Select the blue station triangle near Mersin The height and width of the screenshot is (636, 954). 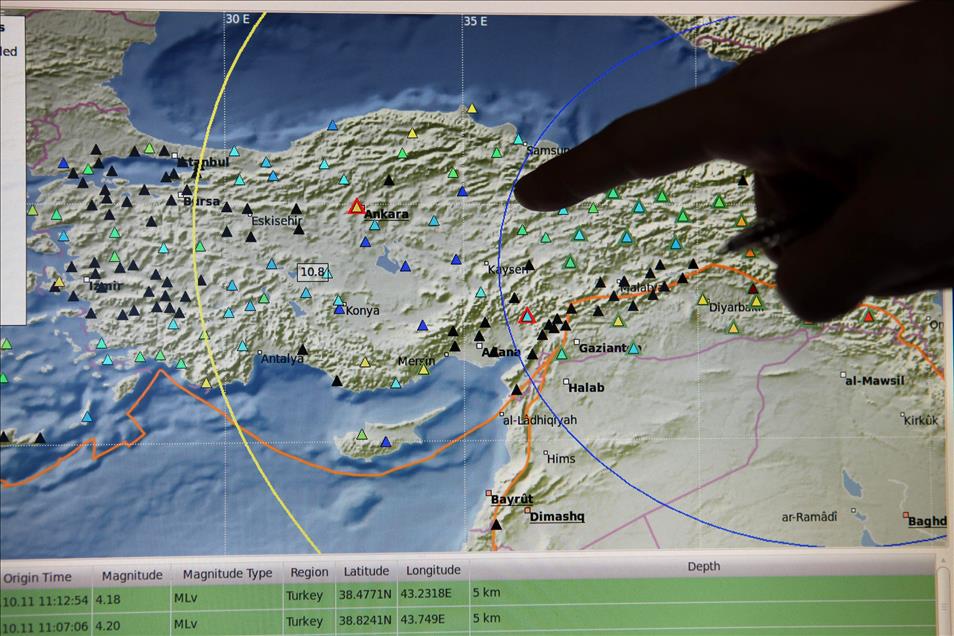423,325
